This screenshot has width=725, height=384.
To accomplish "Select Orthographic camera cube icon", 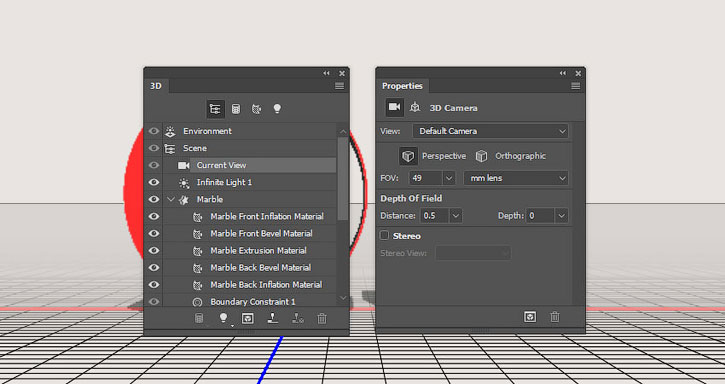I will [481, 156].
